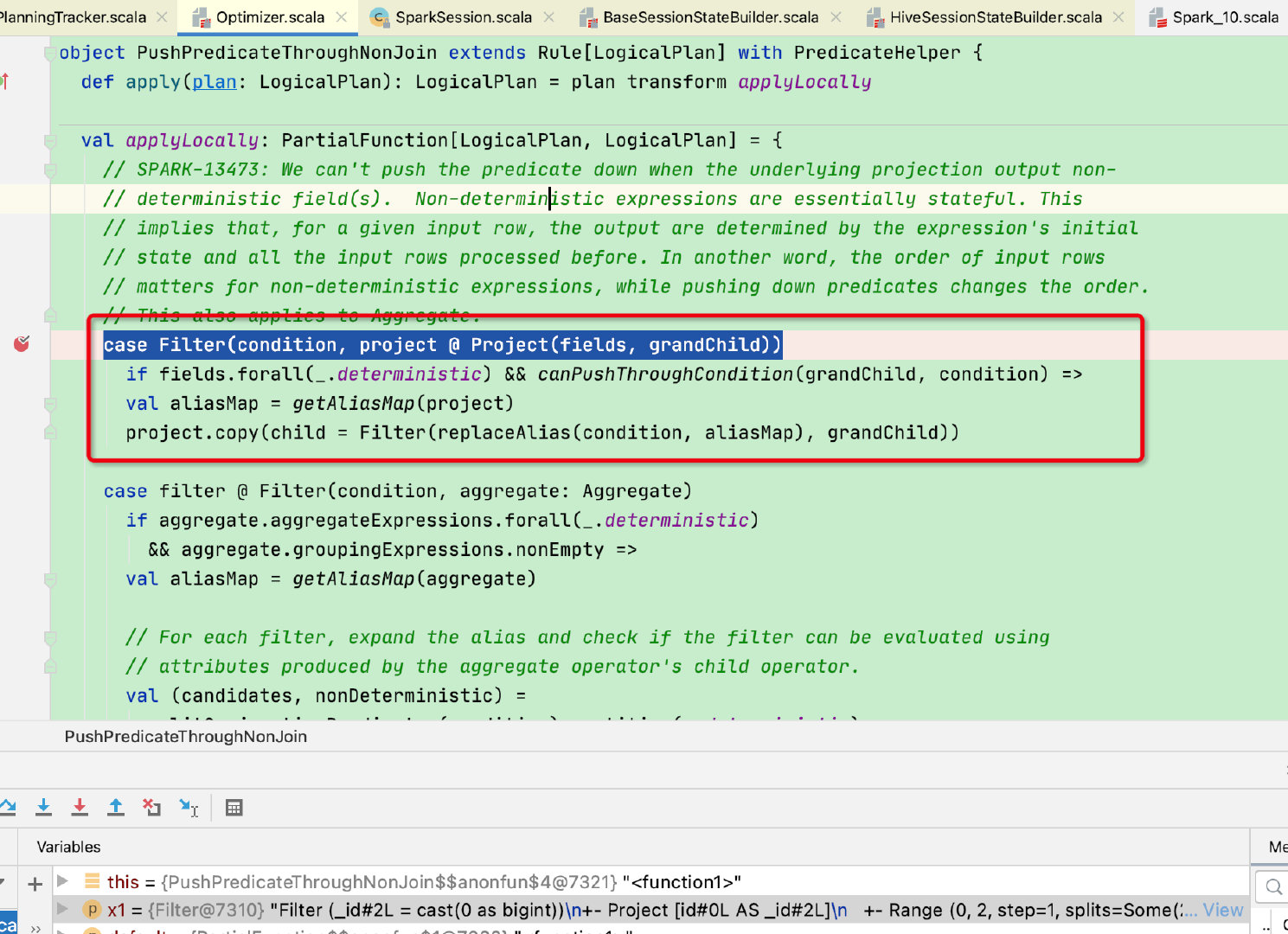The width and height of the screenshot is (1288, 934).
Task: Click the Drop Frame debugger icon
Action: pyautogui.click(x=152, y=807)
